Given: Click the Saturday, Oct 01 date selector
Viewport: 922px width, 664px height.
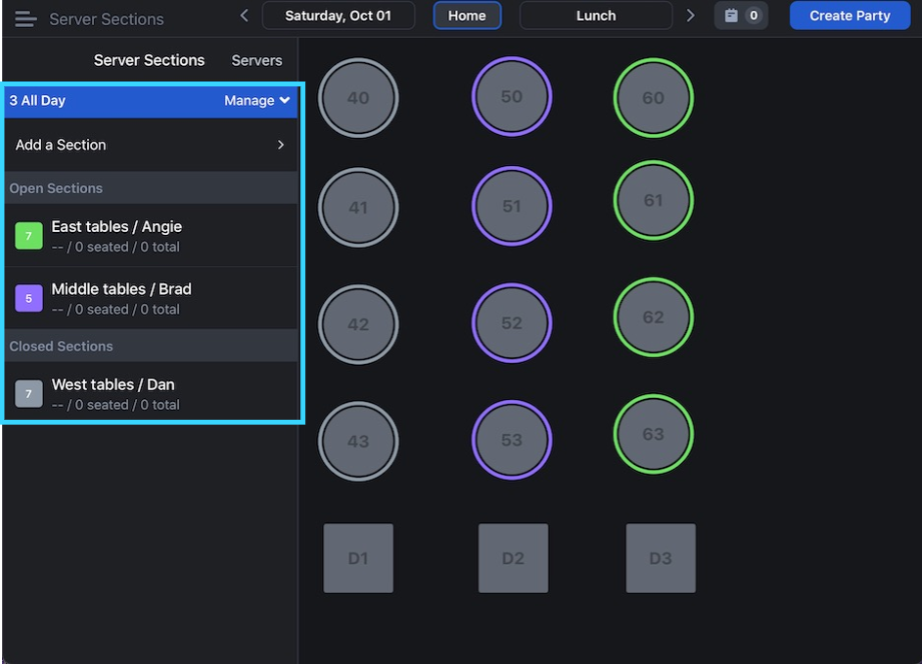Looking at the screenshot, I should coord(338,16).
